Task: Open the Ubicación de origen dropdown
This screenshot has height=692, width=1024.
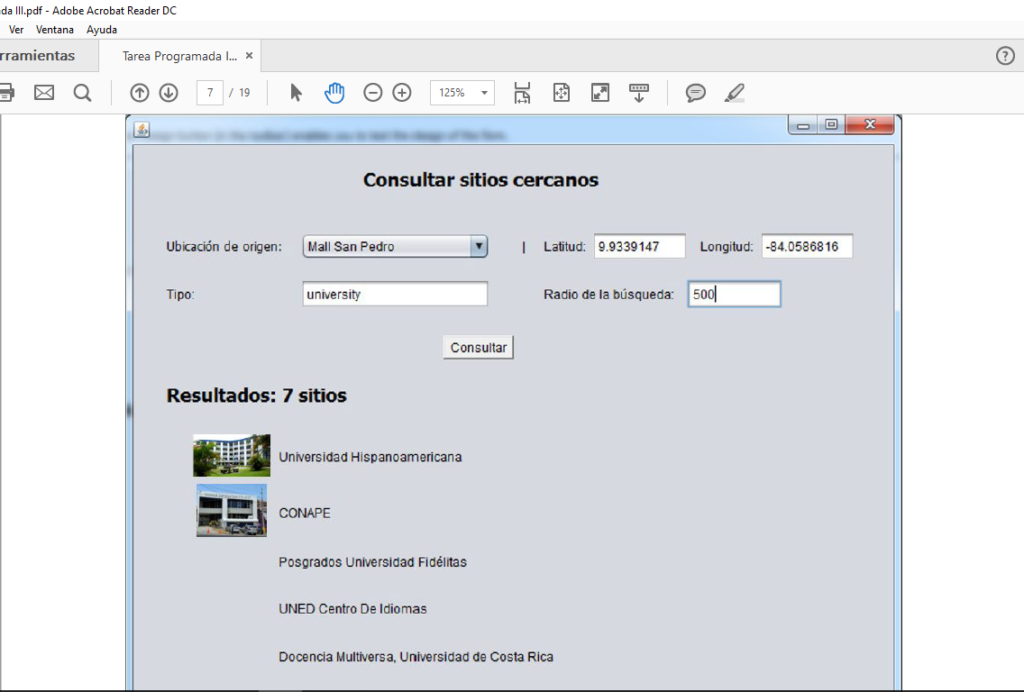Action: click(478, 246)
